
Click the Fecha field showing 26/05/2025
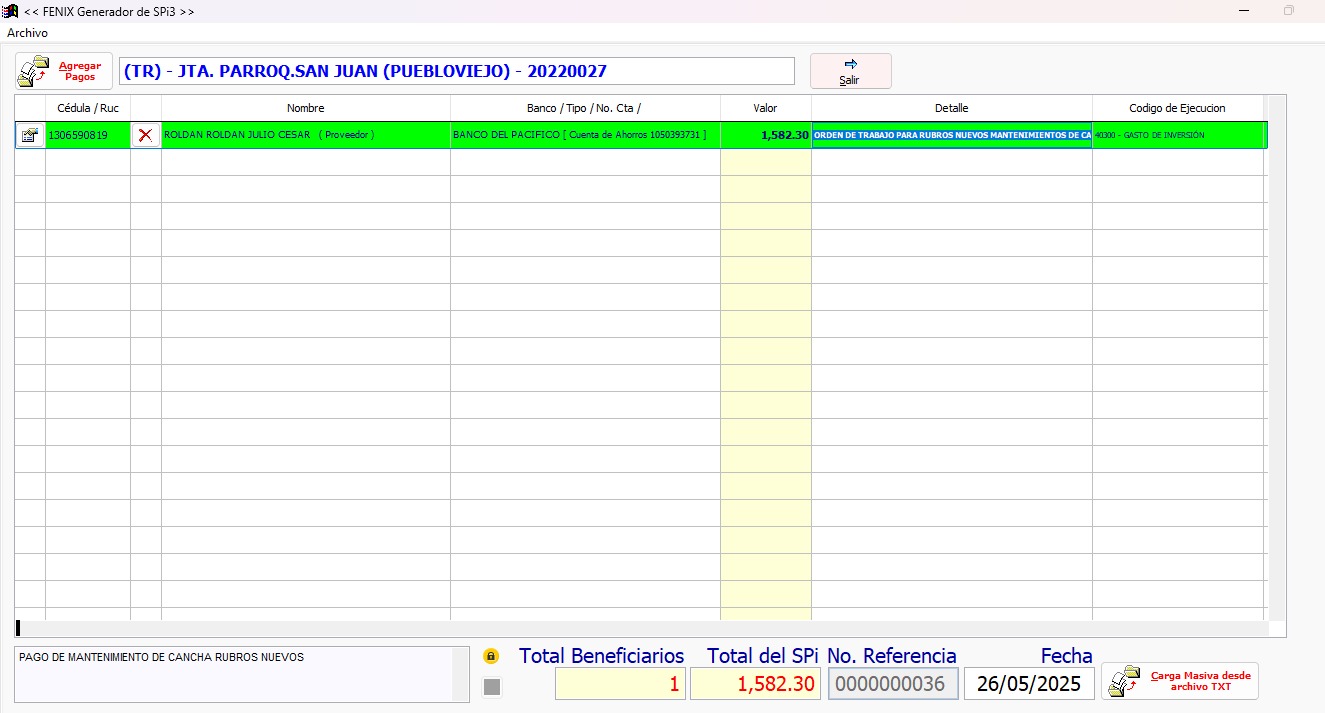click(x=1029, y=684)
